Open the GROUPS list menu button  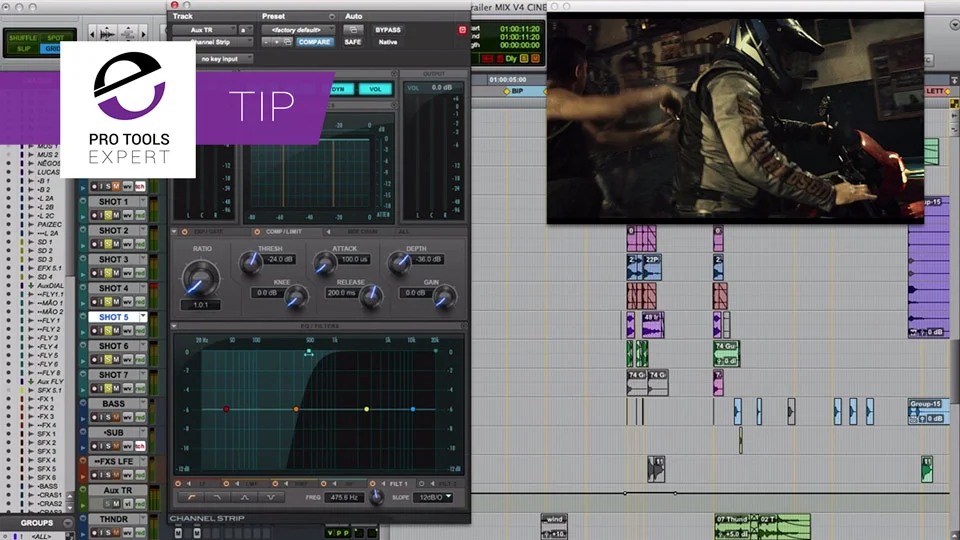(x=67, y=523)
